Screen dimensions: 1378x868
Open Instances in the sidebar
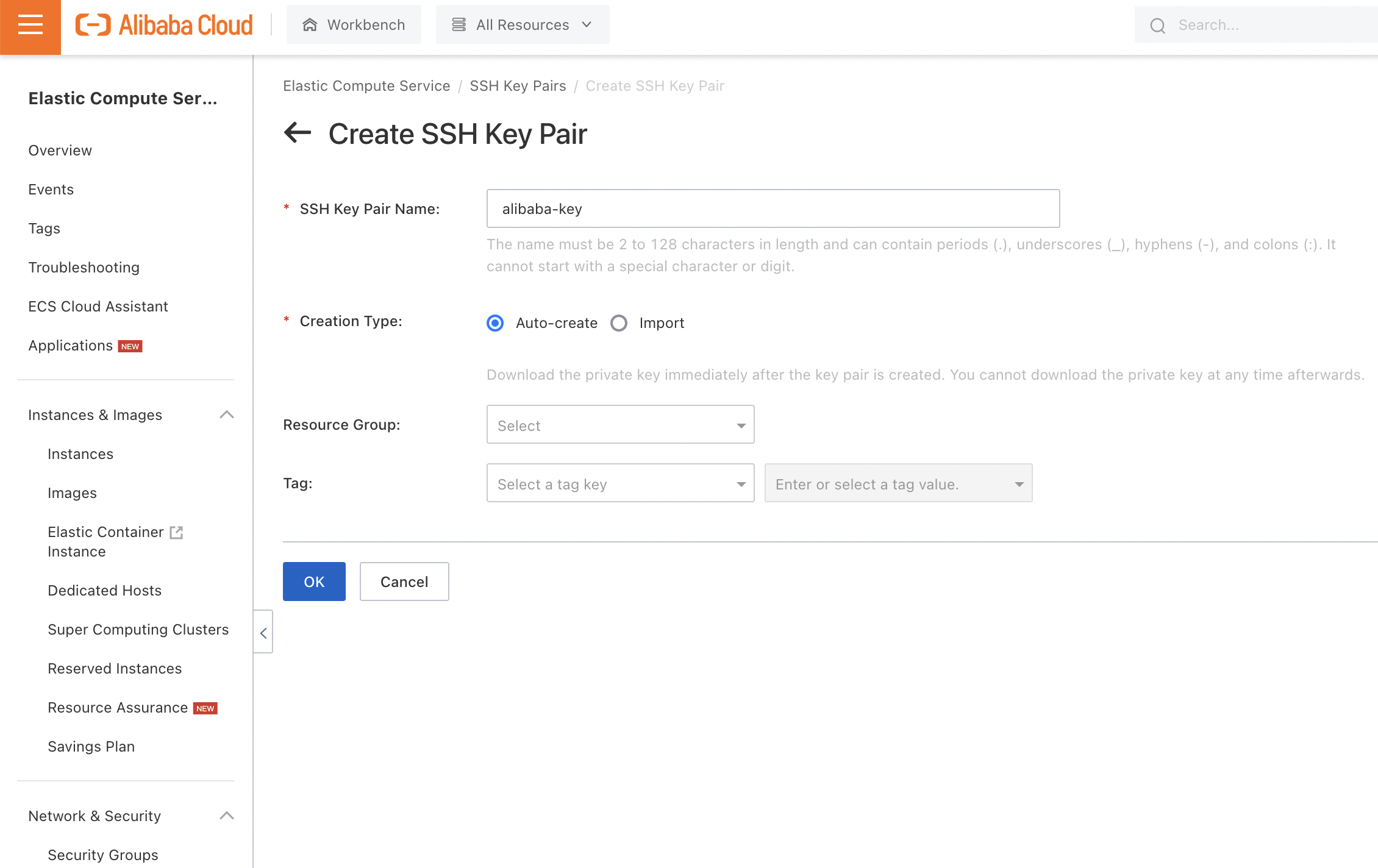[x=80, y=454]
